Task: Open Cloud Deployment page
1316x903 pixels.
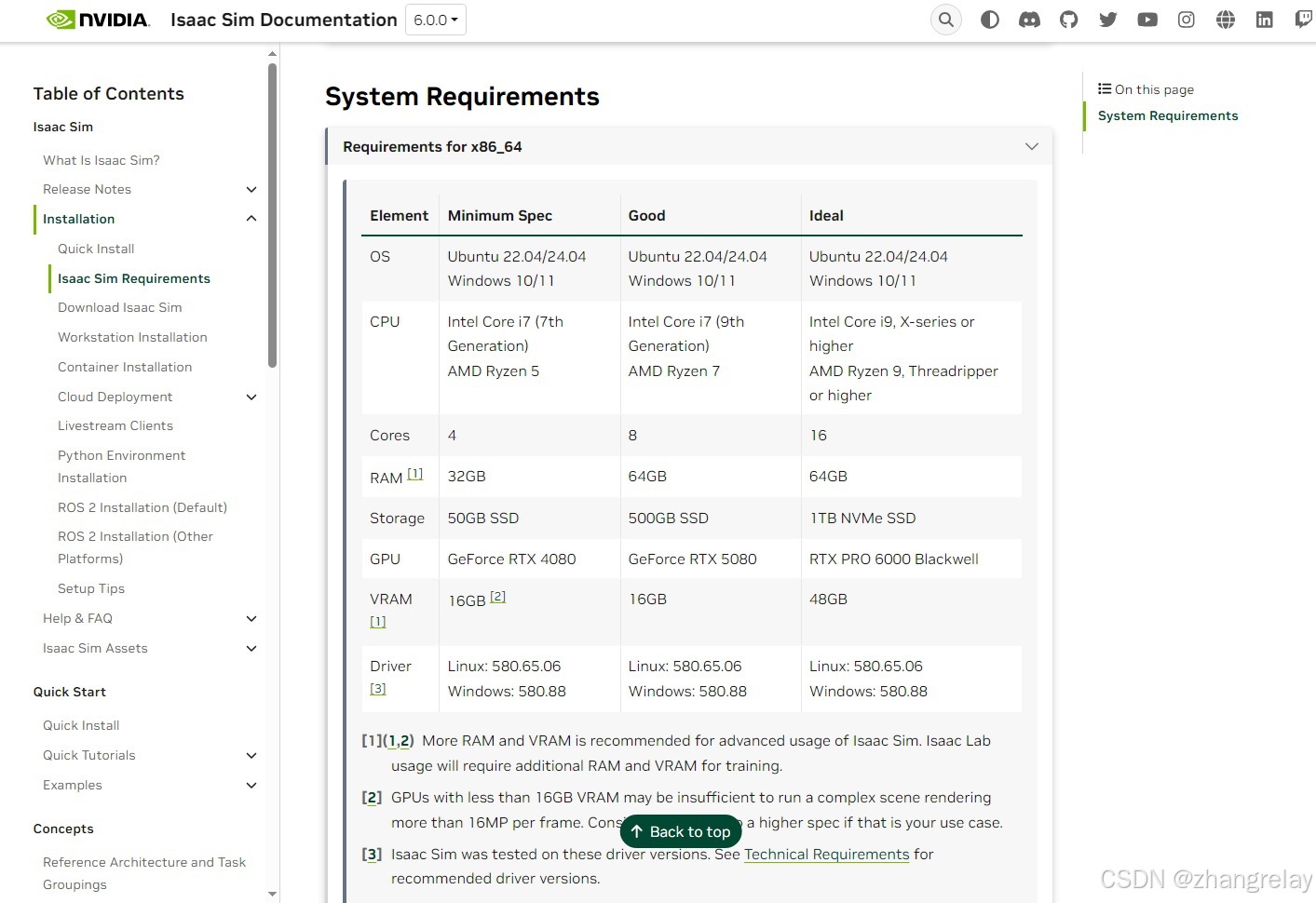Action: coord(115,397)
